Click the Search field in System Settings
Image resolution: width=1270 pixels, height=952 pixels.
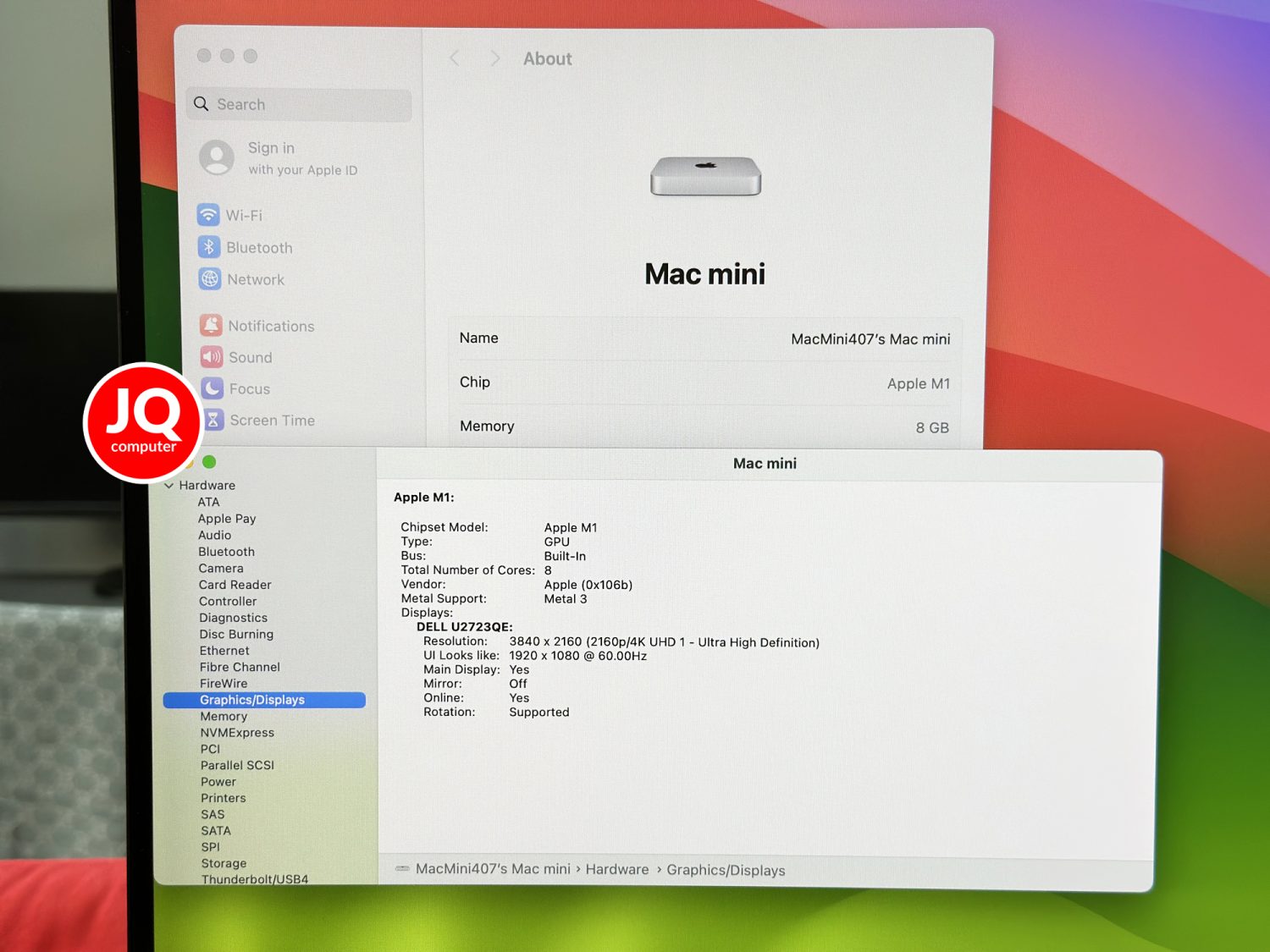coord(299,104)
